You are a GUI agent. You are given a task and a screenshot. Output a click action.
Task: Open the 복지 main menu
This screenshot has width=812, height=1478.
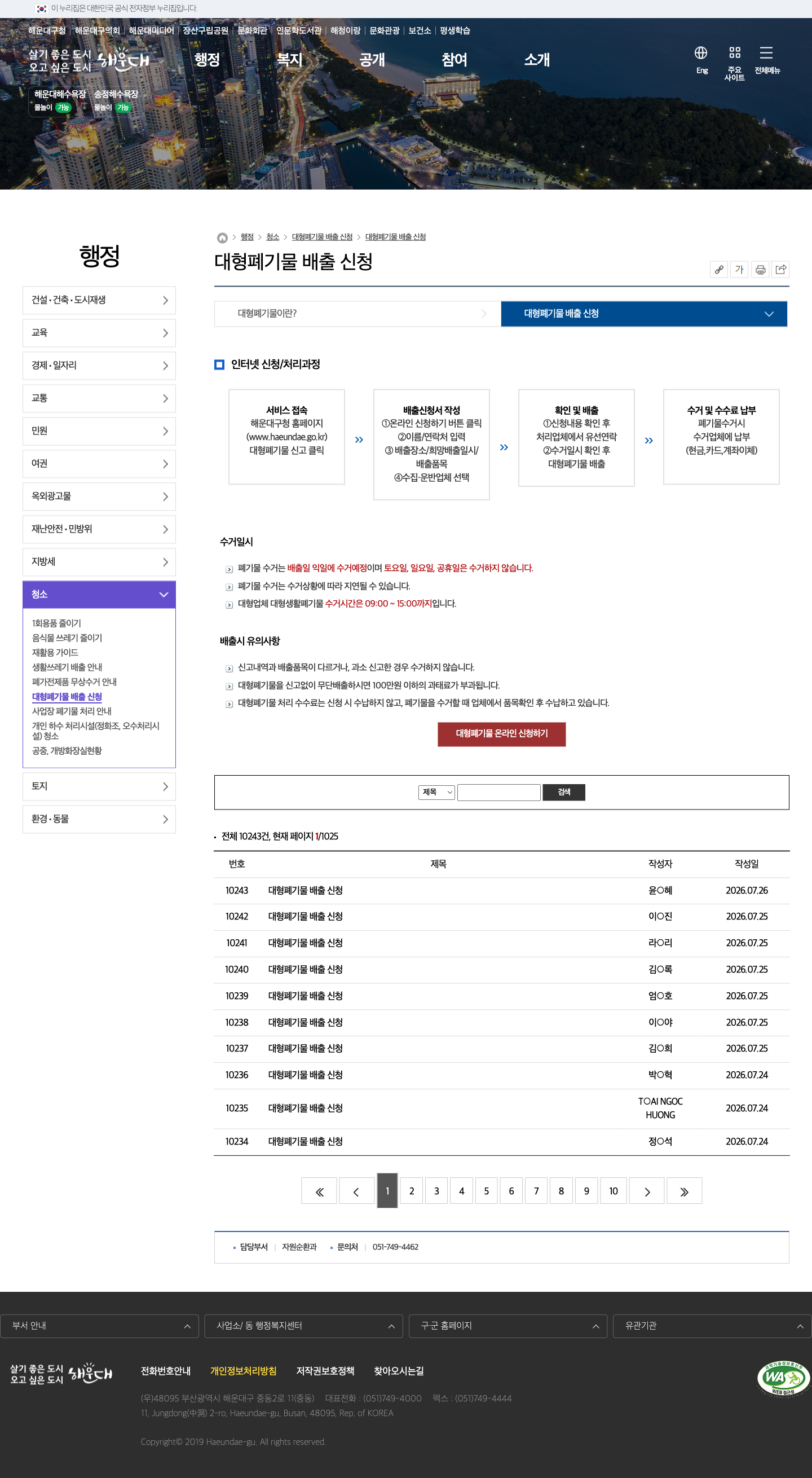(x=290, y=60)
